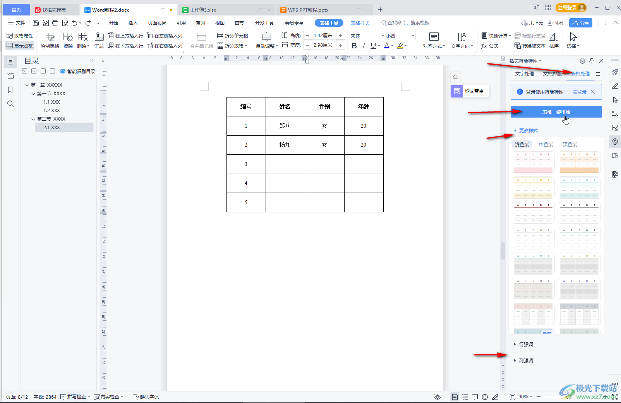Click the auto-fit adjust icon
This screenshot has width=621, height=403.
tap(267, 37)
